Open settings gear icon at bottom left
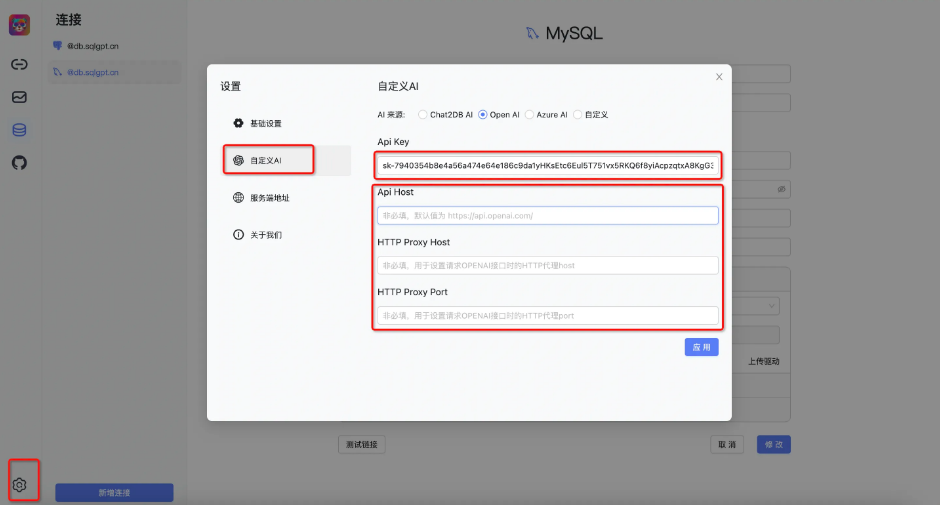Image resolution: width=940 pixels, height=505 pixels. click(19, 485)
